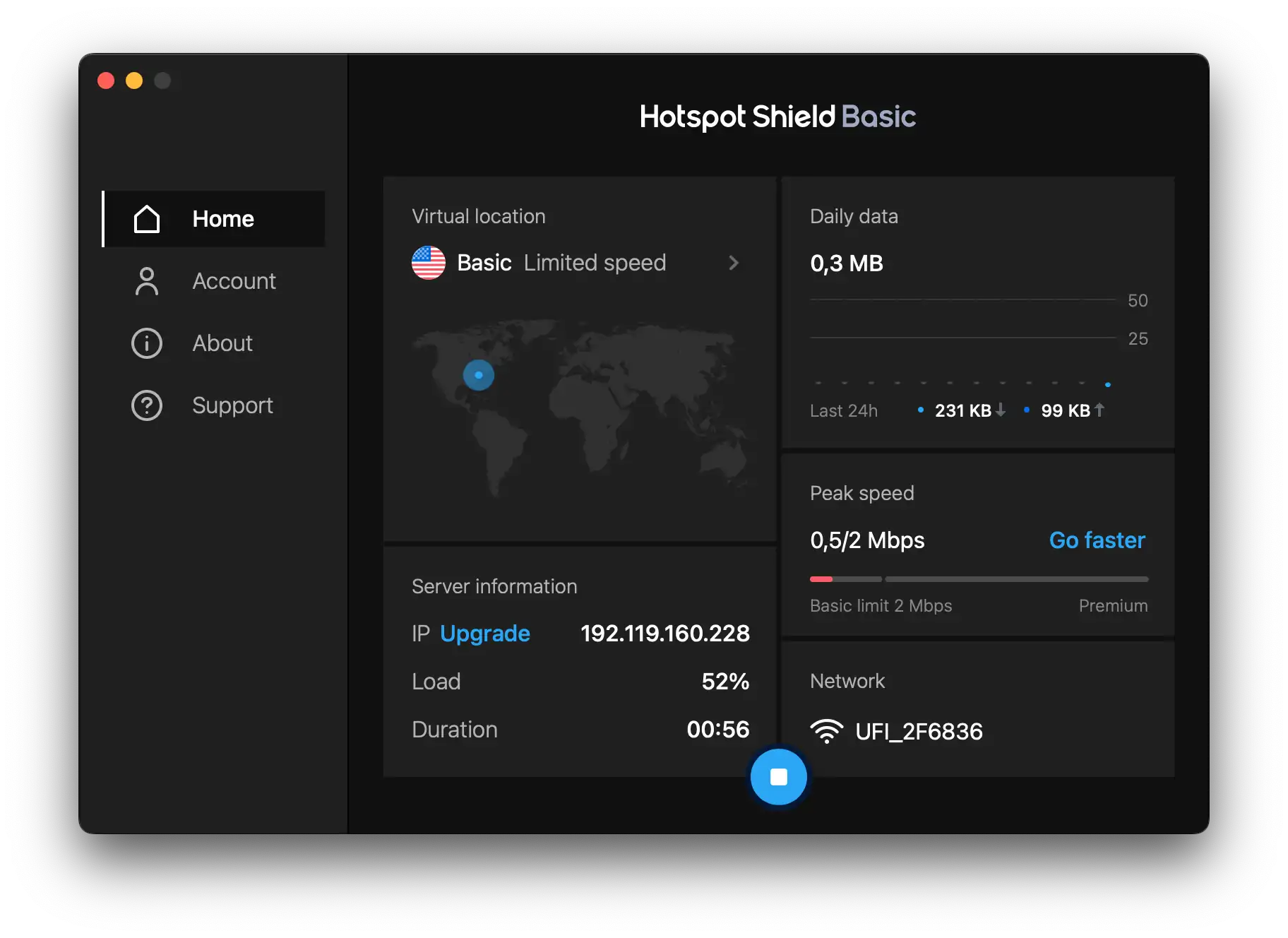Screen dimensions: 1288x938
Task: Click the About info icon
Action: tap(147, 343)
